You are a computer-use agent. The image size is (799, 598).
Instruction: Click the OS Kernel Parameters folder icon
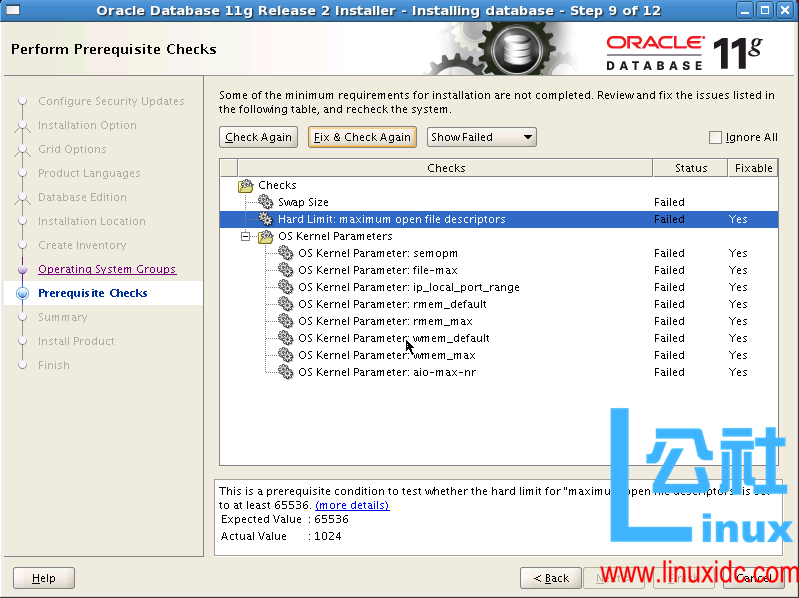[265, 237]
